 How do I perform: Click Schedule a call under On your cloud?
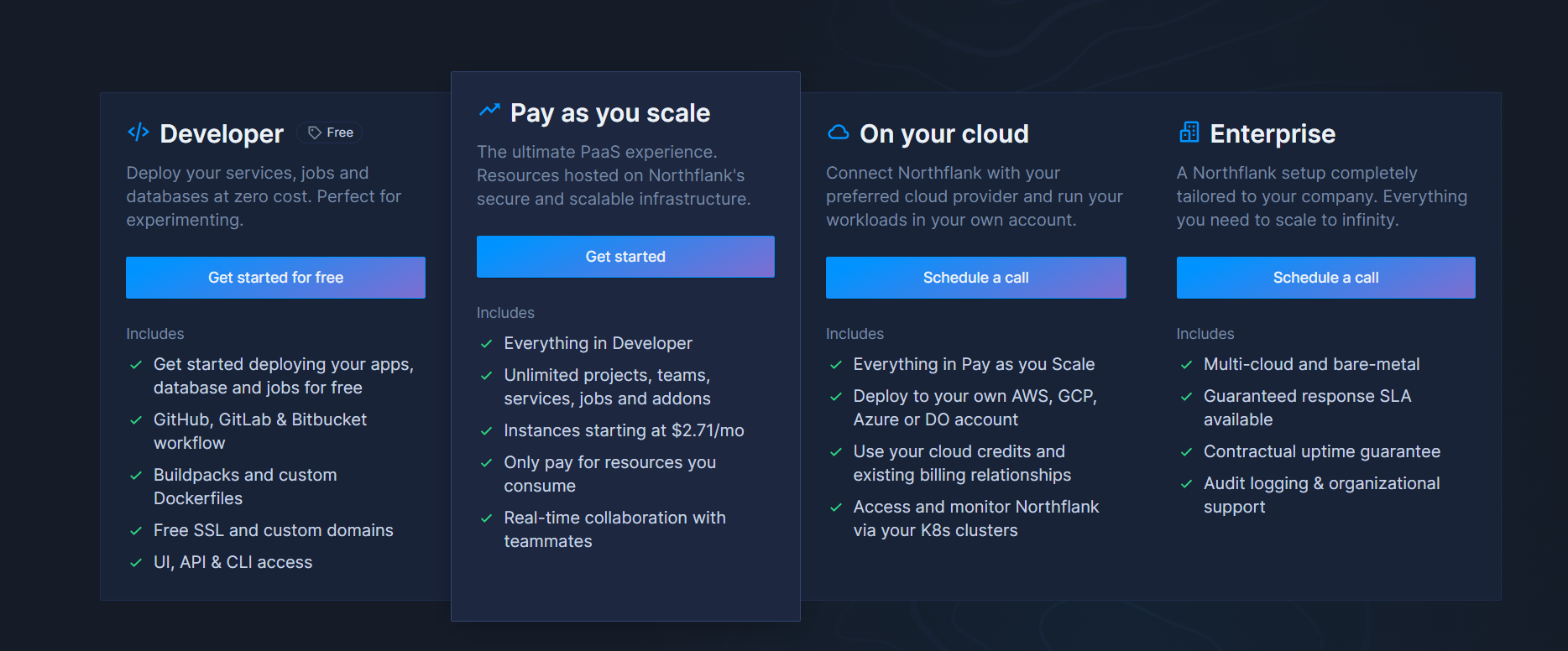pyautogui.click(x=975, y=278)
